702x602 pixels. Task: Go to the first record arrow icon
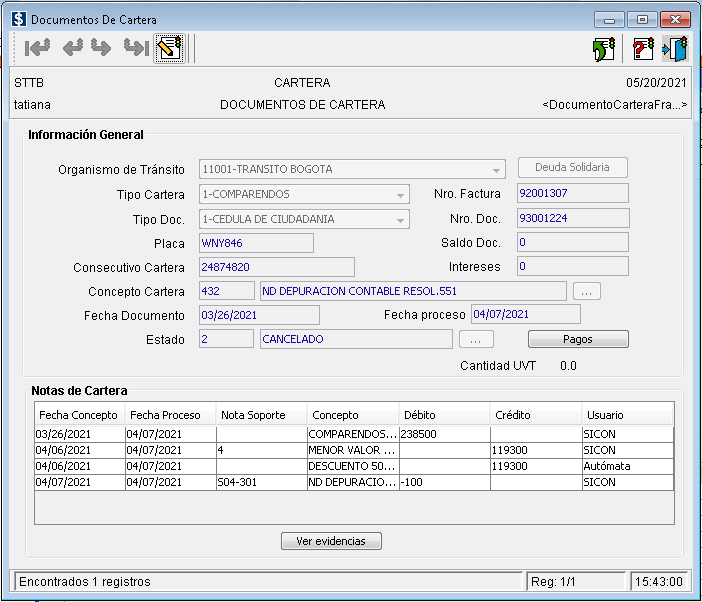[38, 48]
